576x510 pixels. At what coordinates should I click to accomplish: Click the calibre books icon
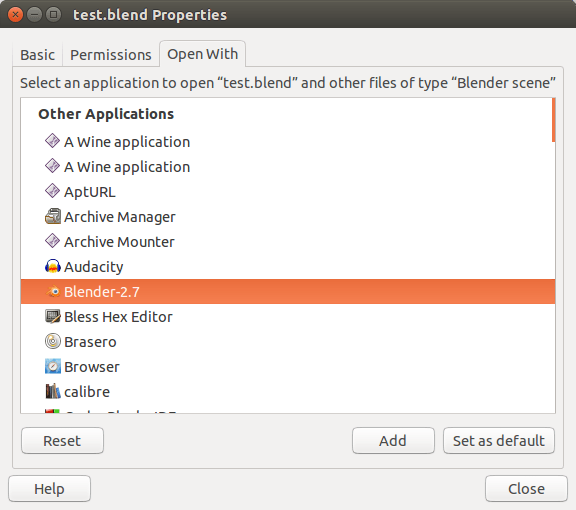53,392
